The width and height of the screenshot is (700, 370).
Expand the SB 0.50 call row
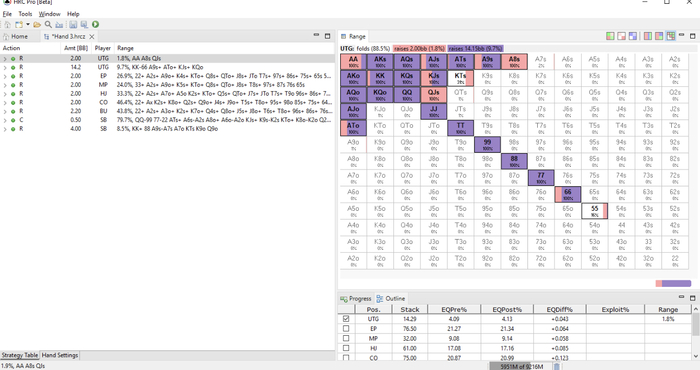point(5,120)
